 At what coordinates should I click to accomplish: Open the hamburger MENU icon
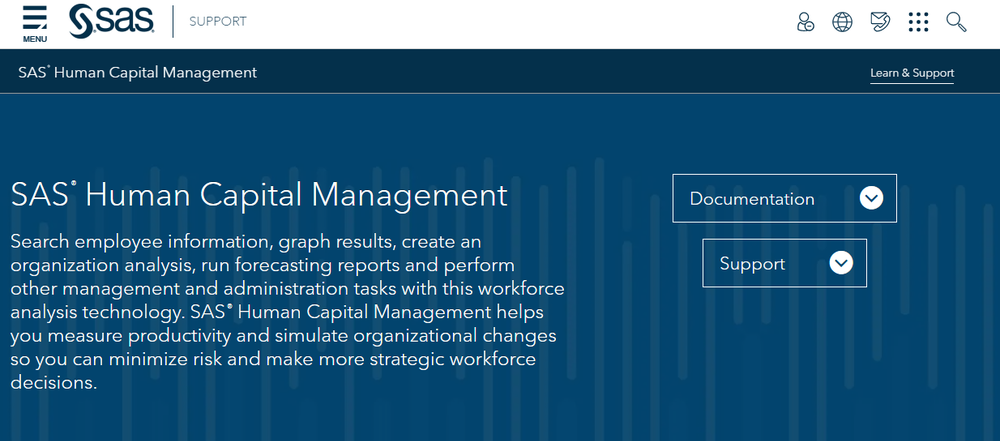34,24
